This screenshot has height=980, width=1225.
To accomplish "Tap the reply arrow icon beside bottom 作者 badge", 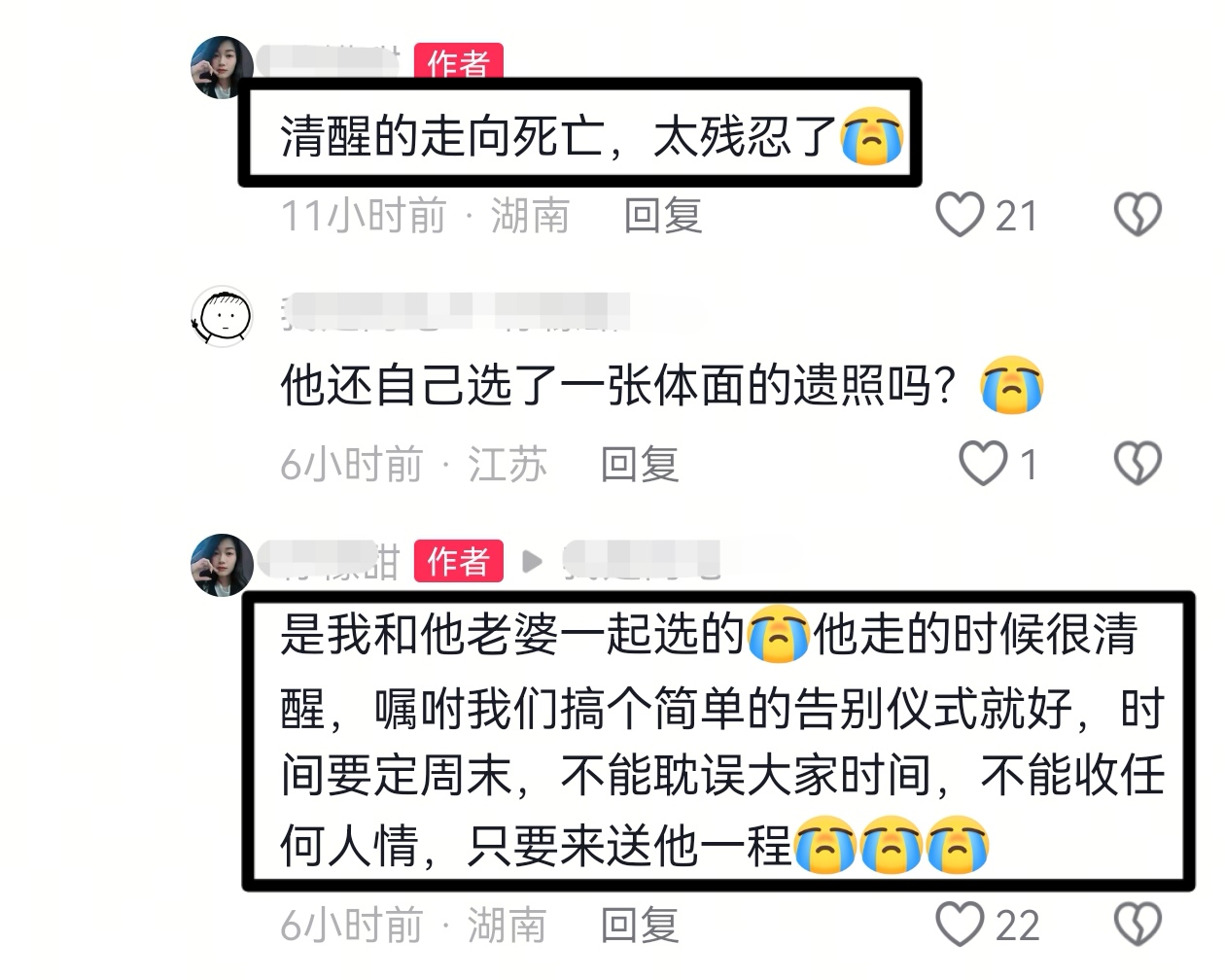I will click(x=531, y=561).
